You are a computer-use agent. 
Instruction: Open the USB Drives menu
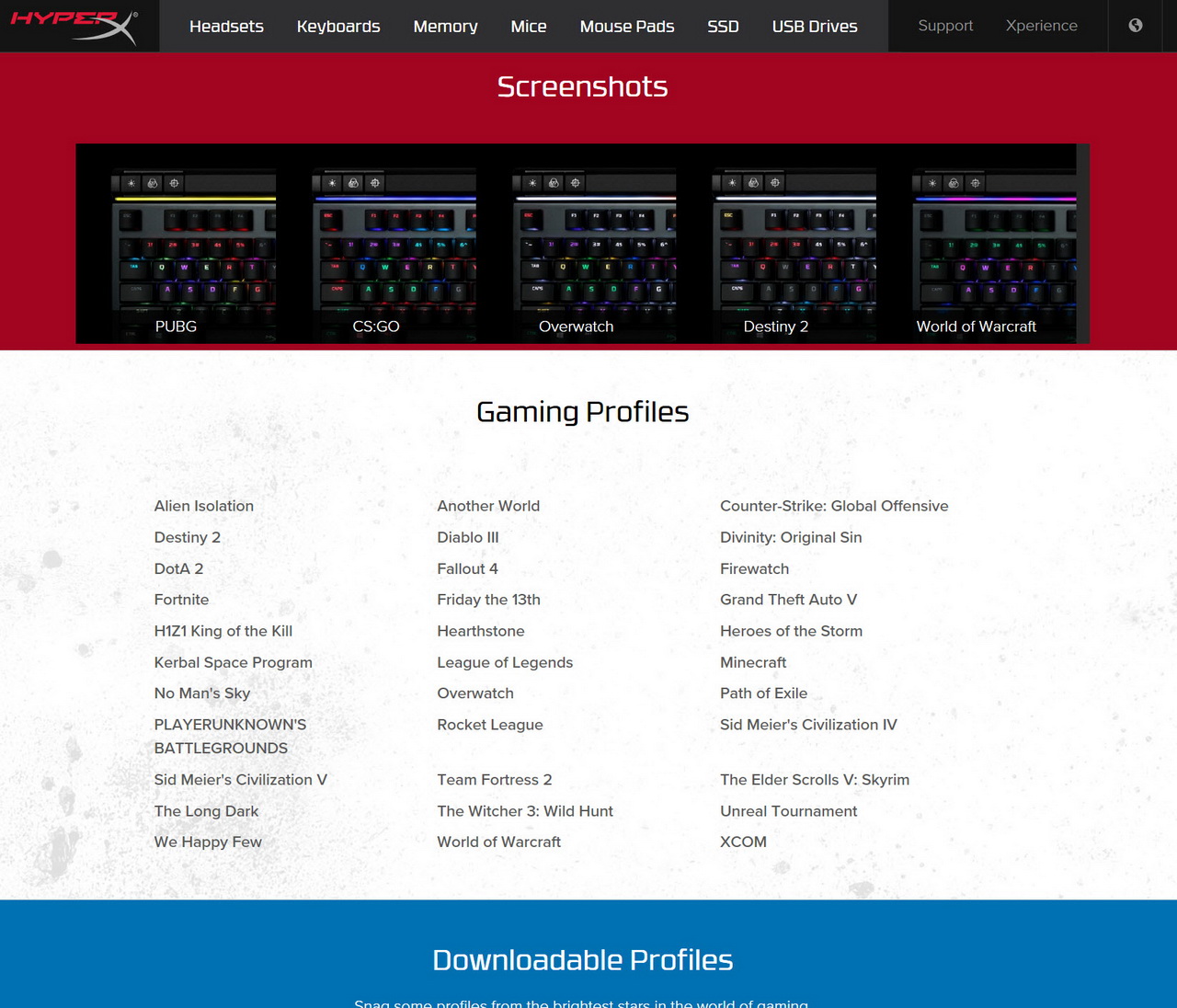[x=815, y=27]
